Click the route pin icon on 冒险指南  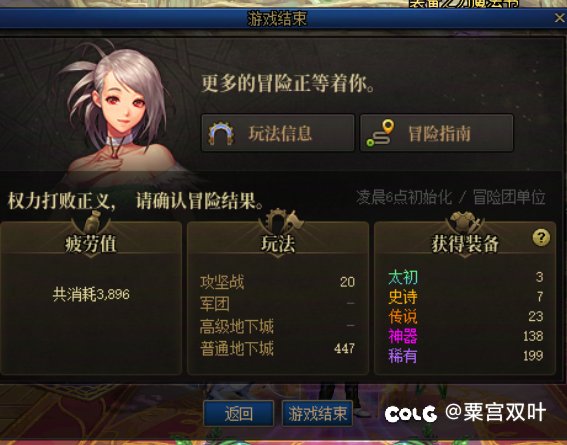pos(380,133)
